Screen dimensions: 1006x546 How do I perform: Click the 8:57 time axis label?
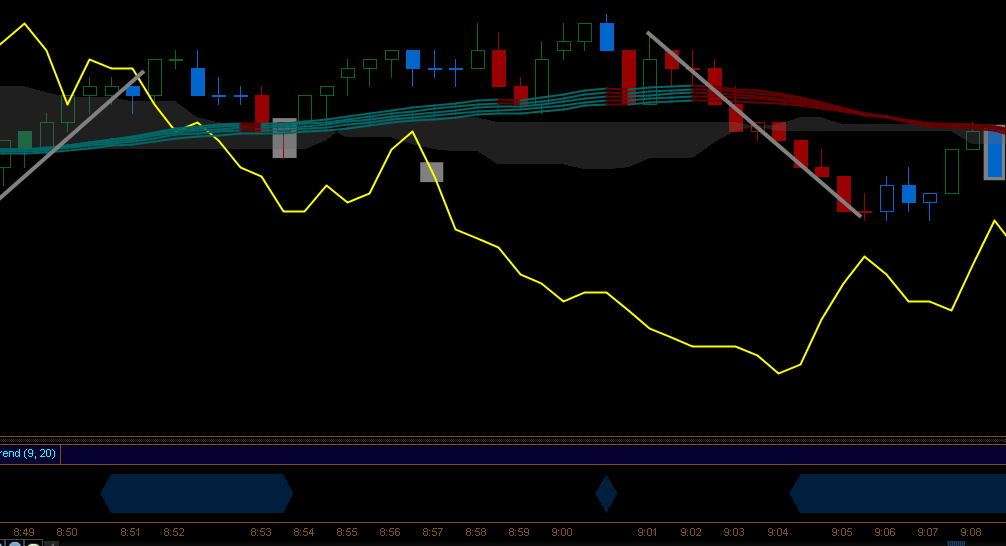[x=432, y=532]
